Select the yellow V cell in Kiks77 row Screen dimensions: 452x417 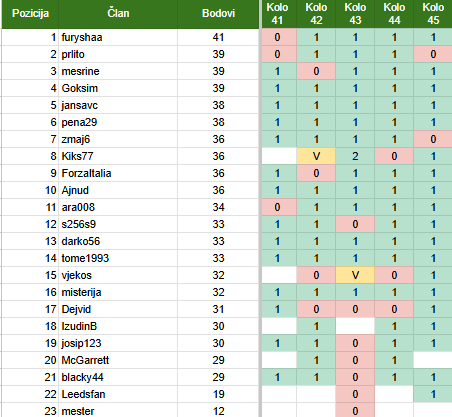tap(316, 156)
